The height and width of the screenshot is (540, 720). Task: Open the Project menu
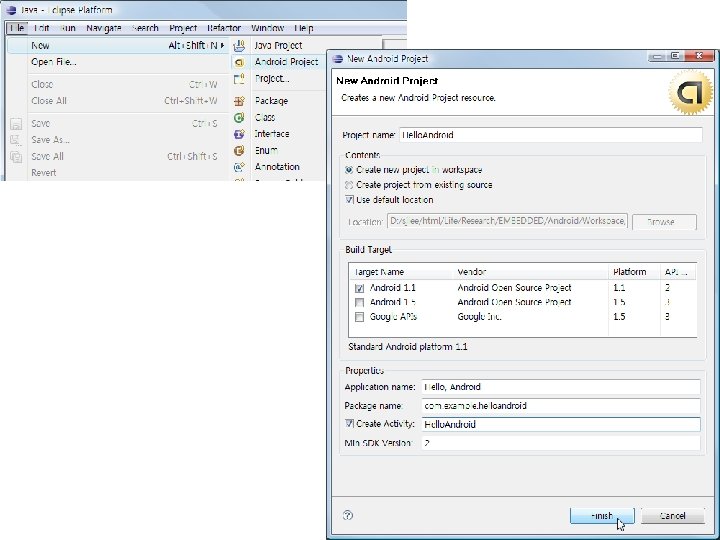183,28
